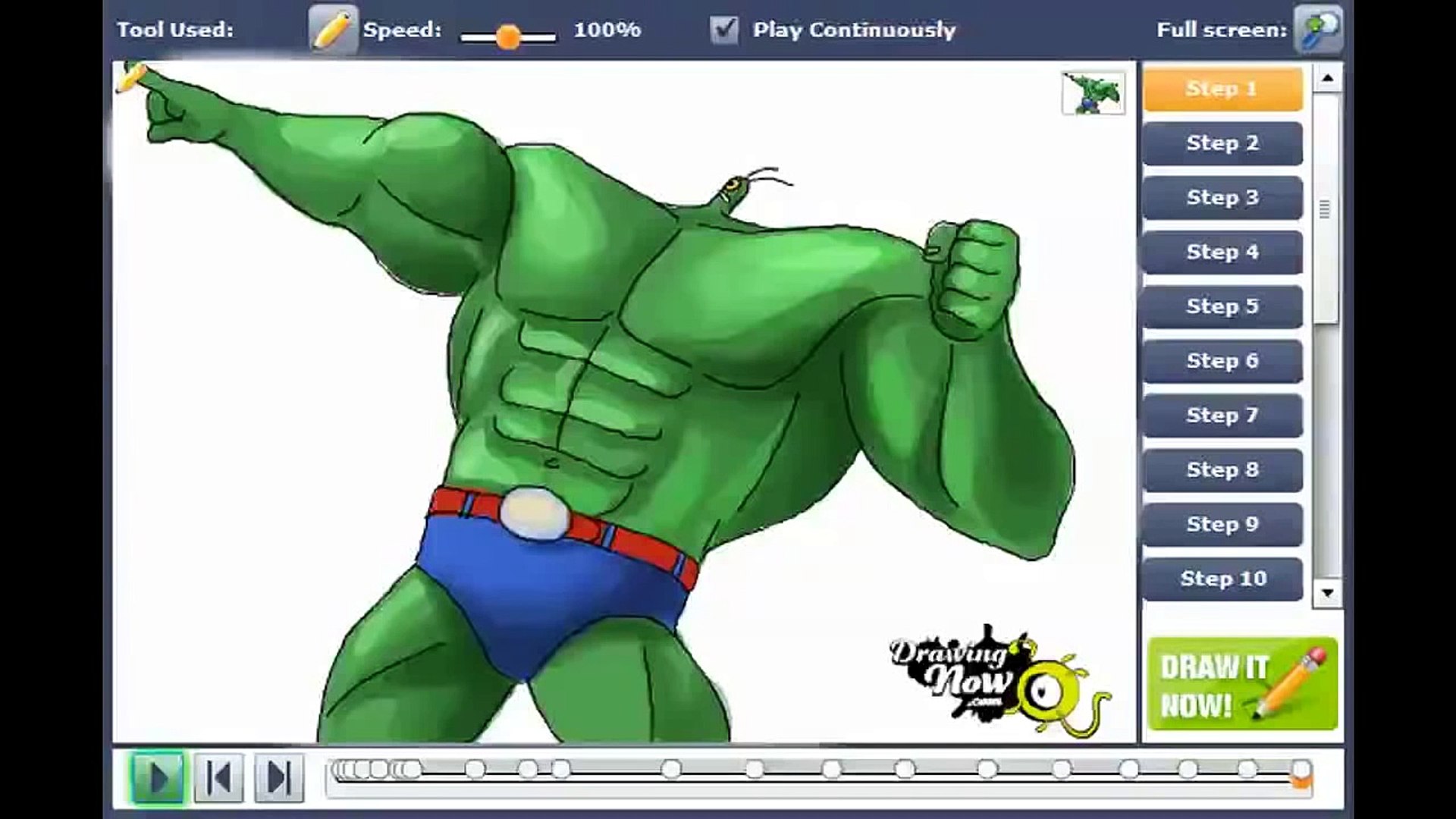Click the Play Continuously label
This screenshot has height=819, width=1456.
click(854, 30)
